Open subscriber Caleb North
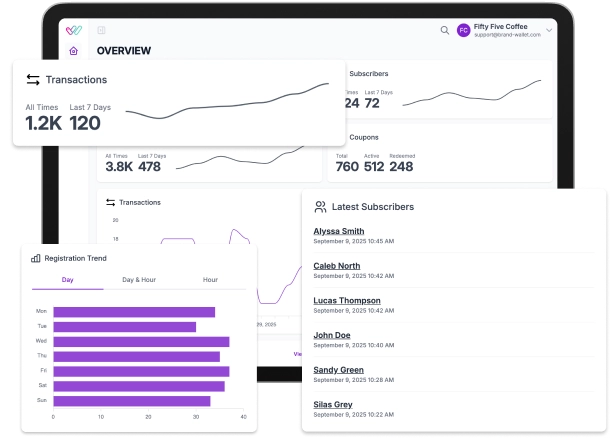This screenshot has width=616, height=441. (x=336, y=265)
